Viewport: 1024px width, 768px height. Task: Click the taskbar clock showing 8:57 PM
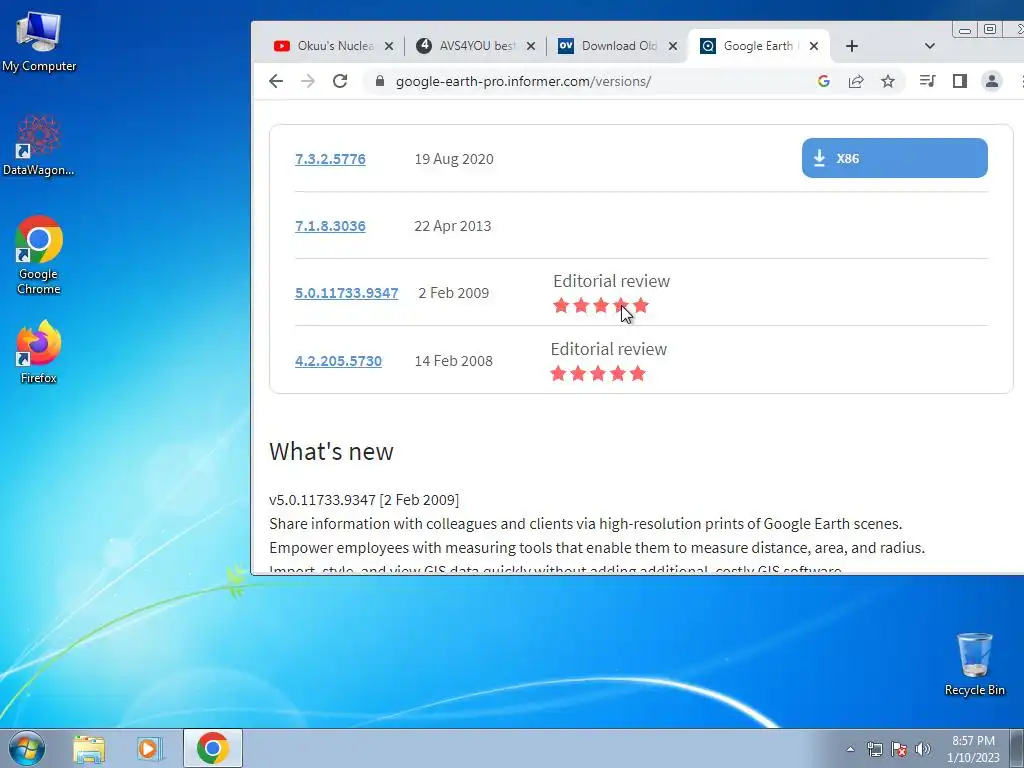[973, 749]
